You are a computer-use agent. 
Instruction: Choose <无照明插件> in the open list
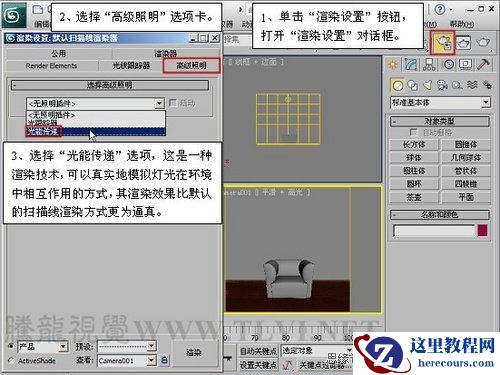(95, 115)
